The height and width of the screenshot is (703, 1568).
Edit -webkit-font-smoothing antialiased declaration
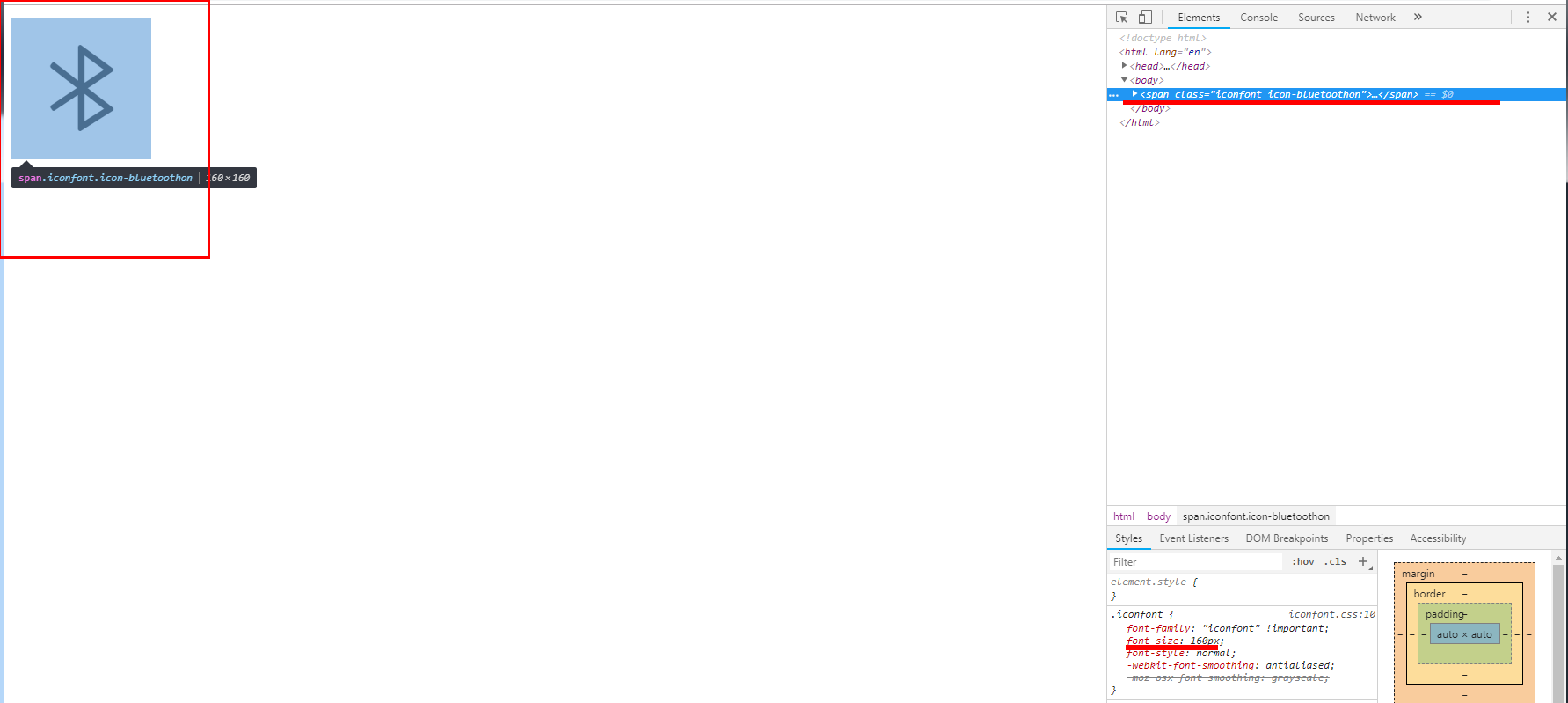coord(1230,665)
